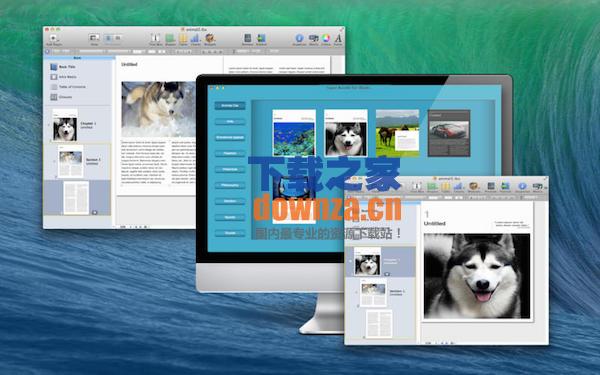Open the View menu icon in the back author window

[x=94, y=38]
